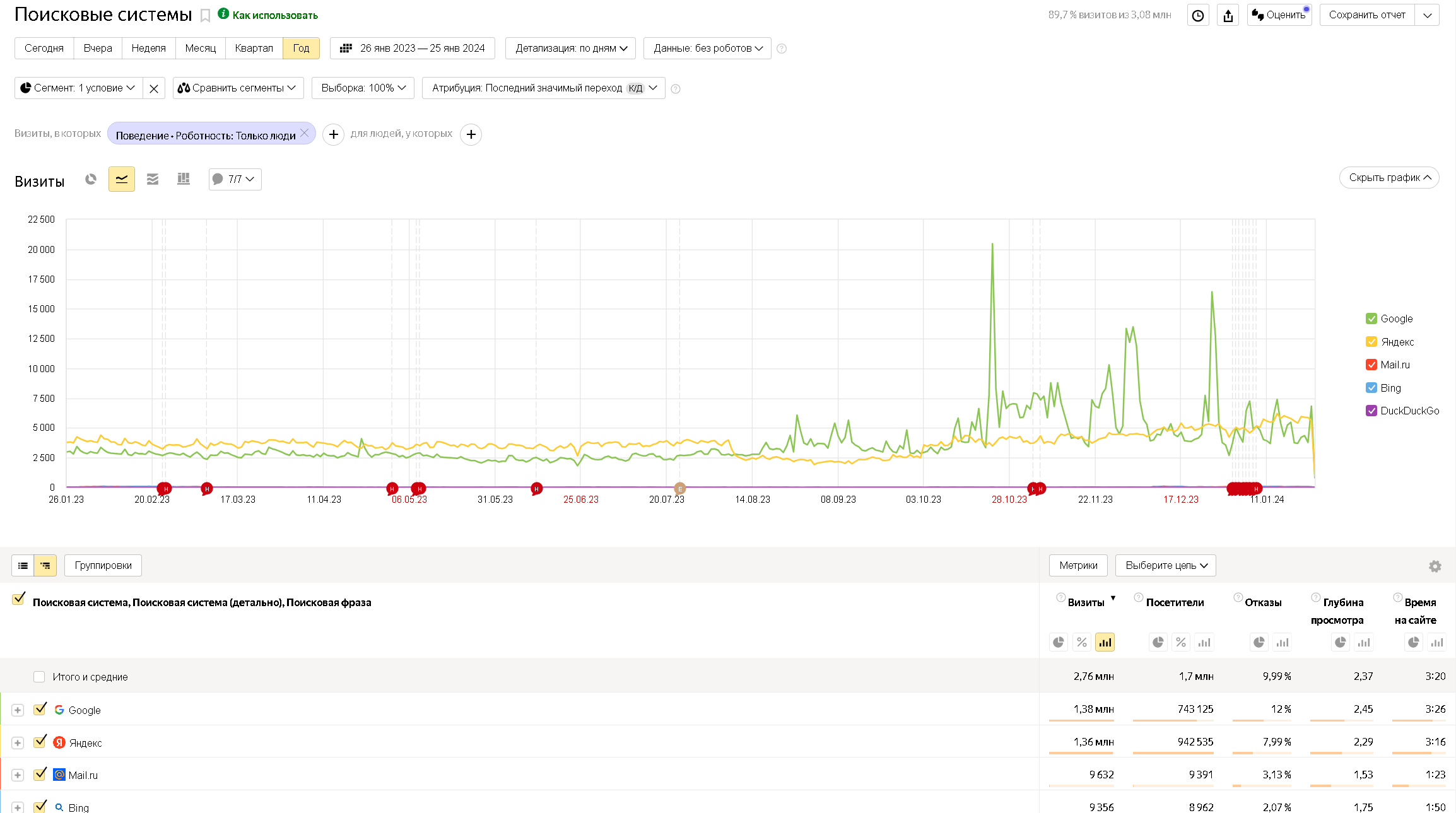Open the history clock icon
1456x813 pixels.
point(1197,15)
